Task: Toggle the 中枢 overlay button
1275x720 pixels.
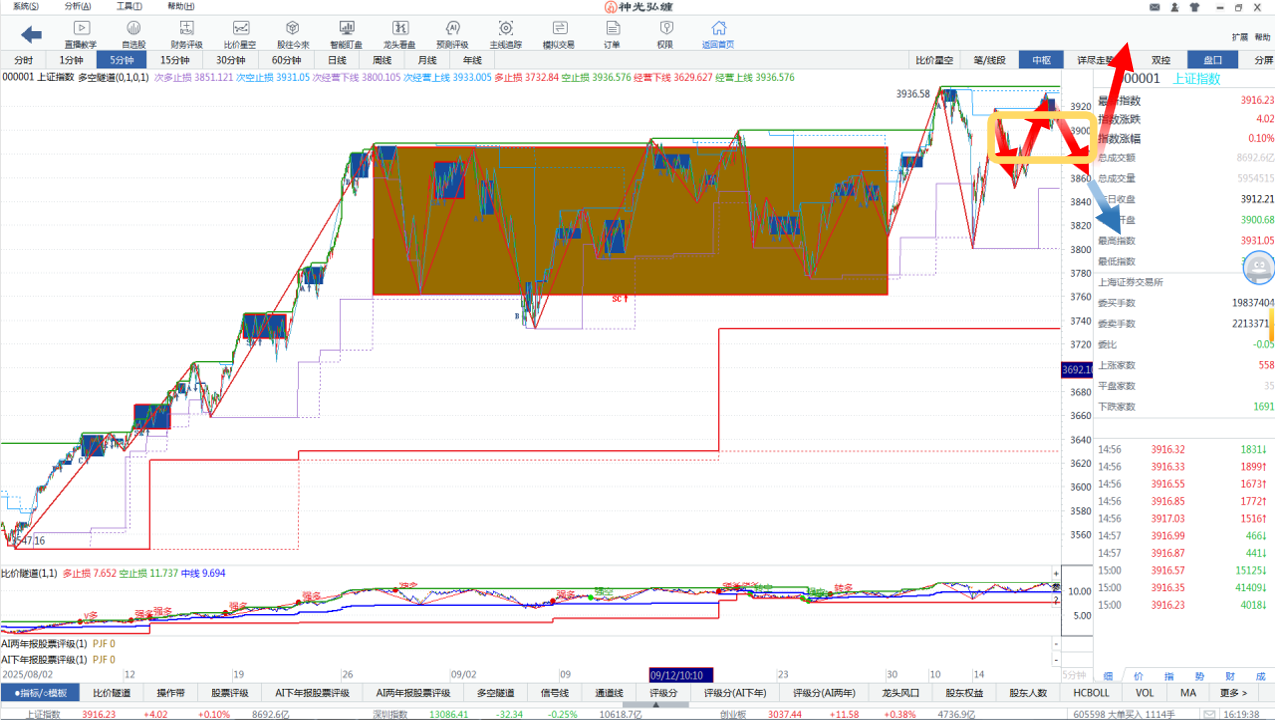Action: coord(1041,60)
